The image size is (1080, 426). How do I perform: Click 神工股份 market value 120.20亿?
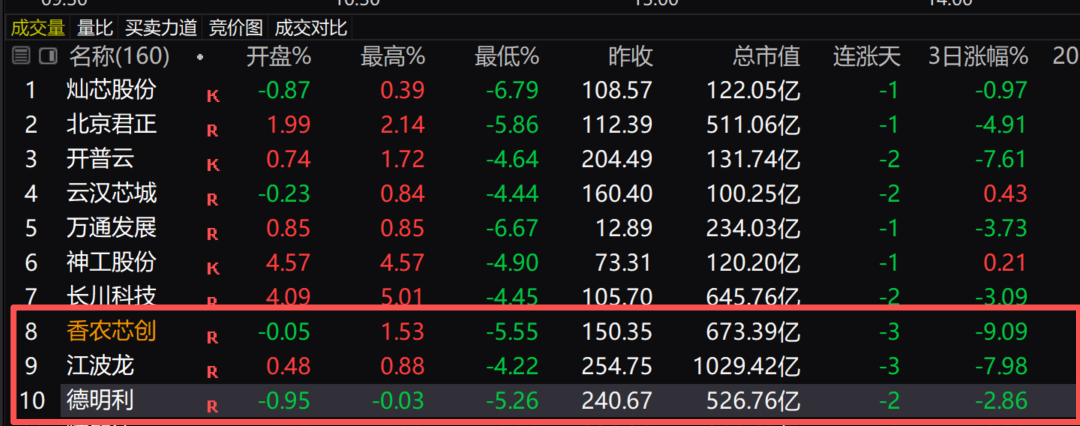tap(753, 263)
